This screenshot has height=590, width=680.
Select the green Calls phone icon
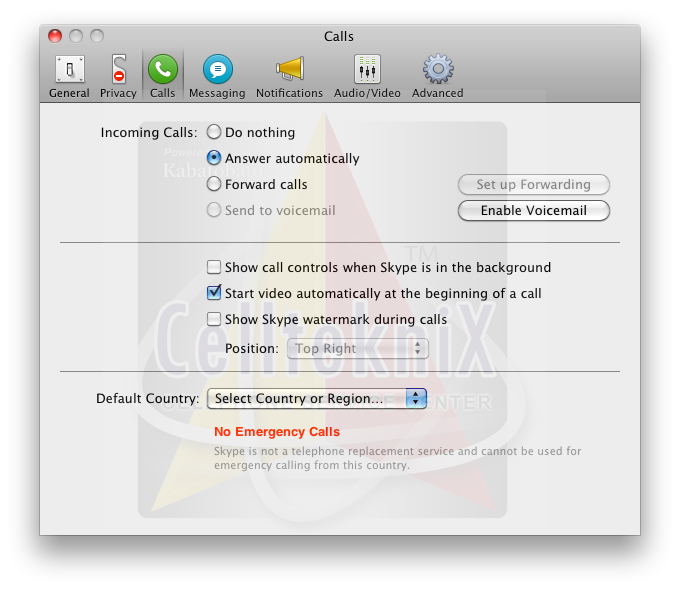coord(163,69)
